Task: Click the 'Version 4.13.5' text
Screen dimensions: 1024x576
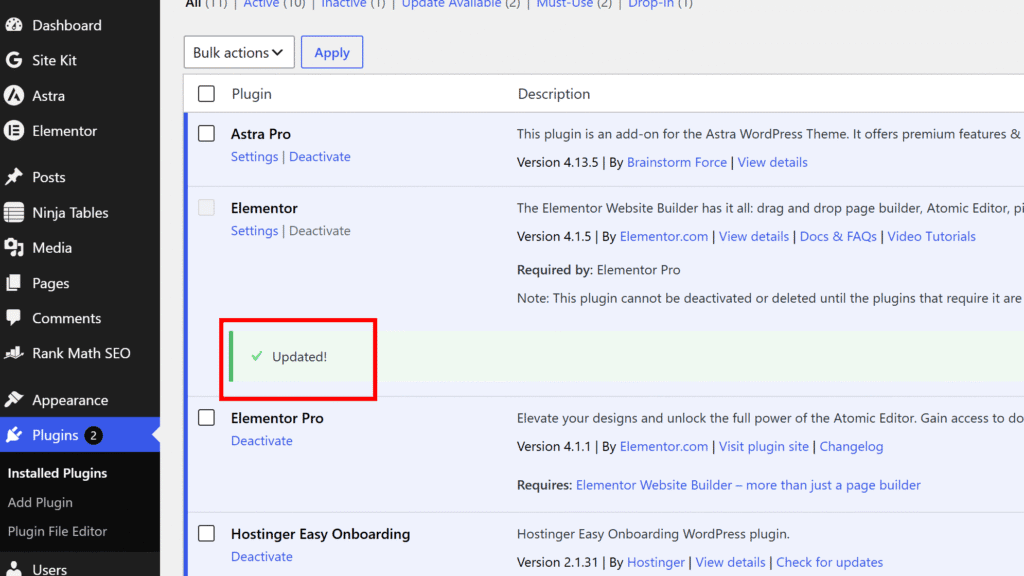Action: [x=557, y=162]
